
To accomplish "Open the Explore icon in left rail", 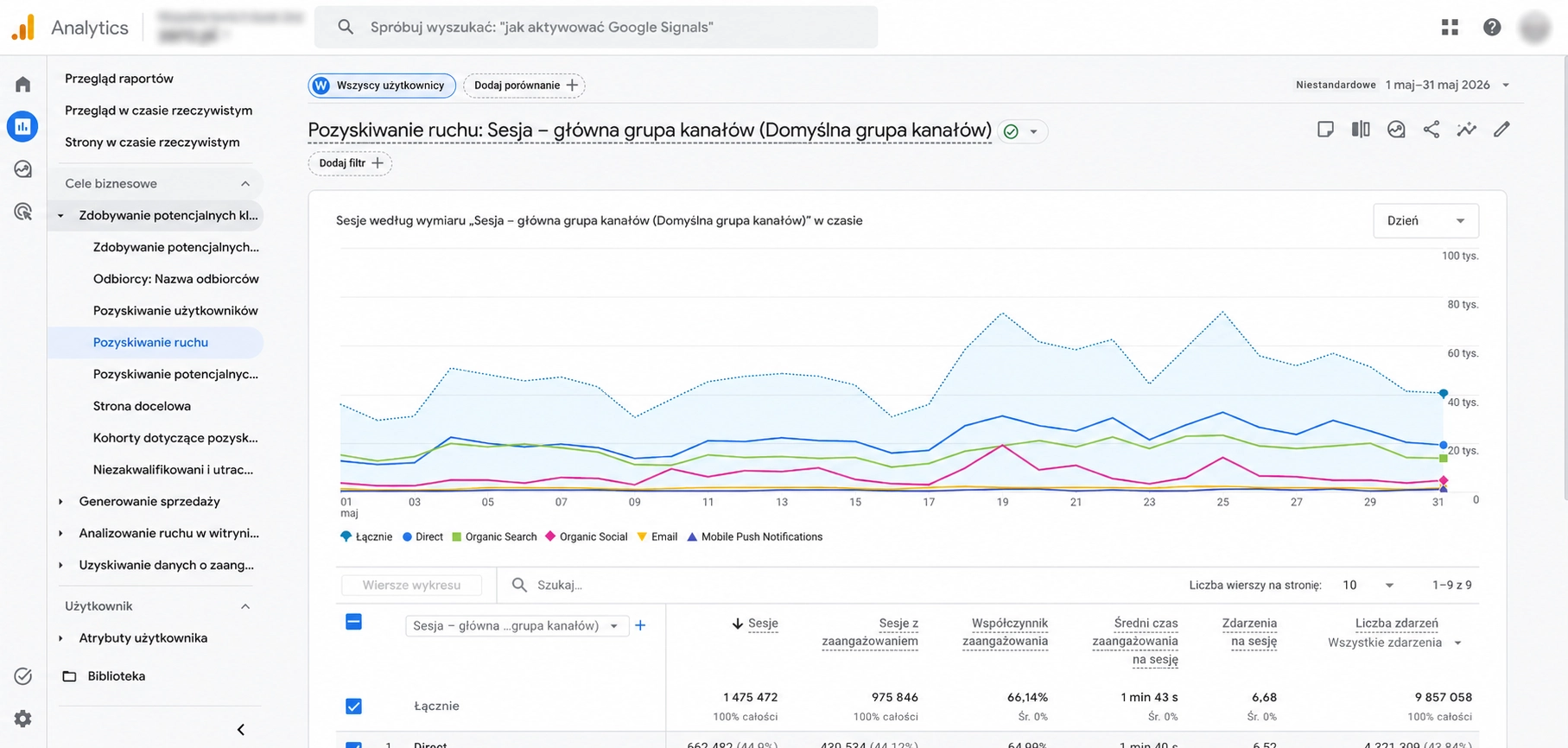I will point(23,169).
